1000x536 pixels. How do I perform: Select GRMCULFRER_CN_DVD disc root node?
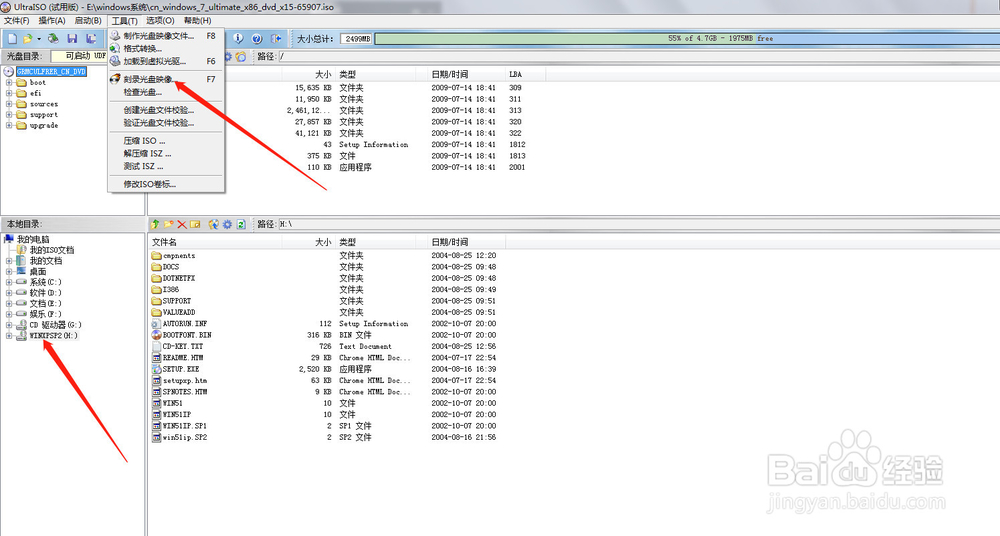[51, 71]
